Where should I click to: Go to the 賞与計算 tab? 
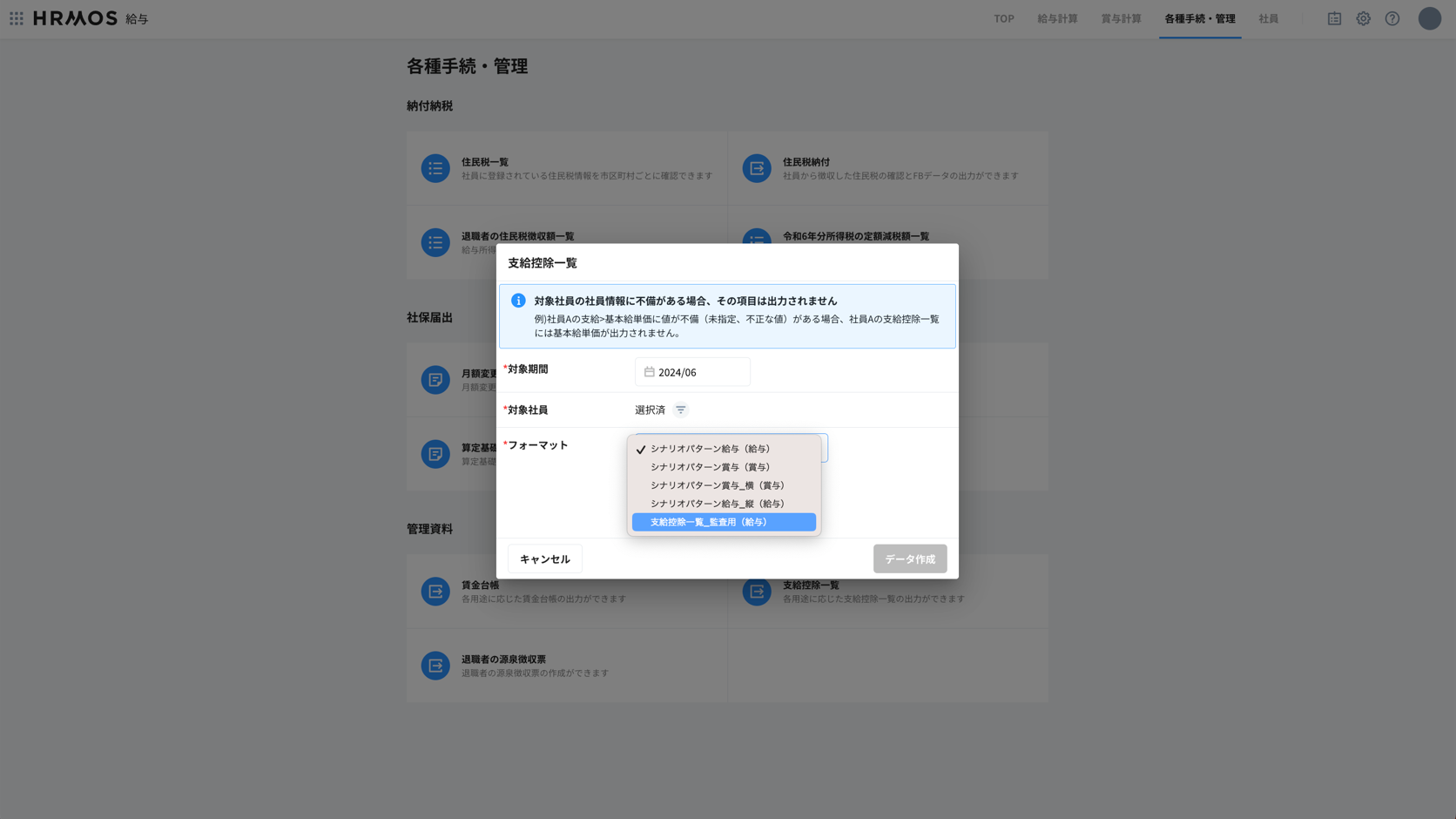coord(1121,18)
